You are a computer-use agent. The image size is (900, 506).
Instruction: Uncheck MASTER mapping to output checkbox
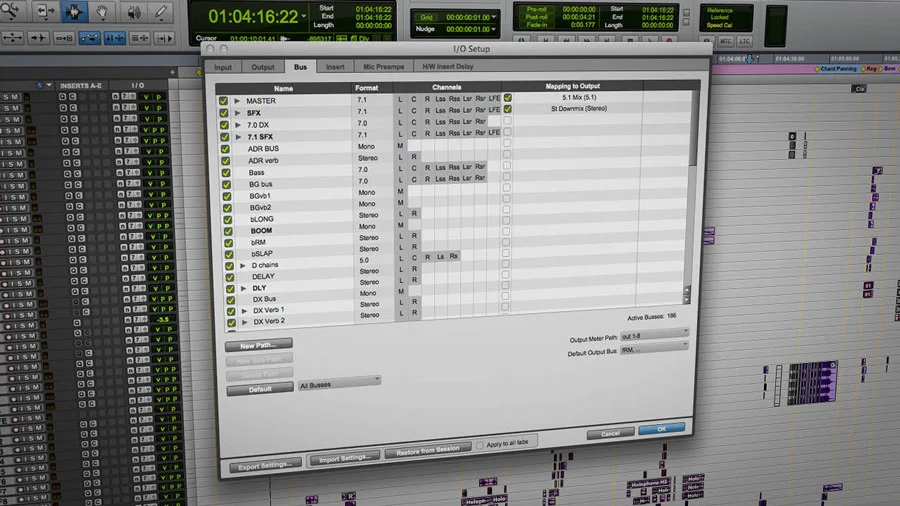pyautogui.click(x=507, y=98)
